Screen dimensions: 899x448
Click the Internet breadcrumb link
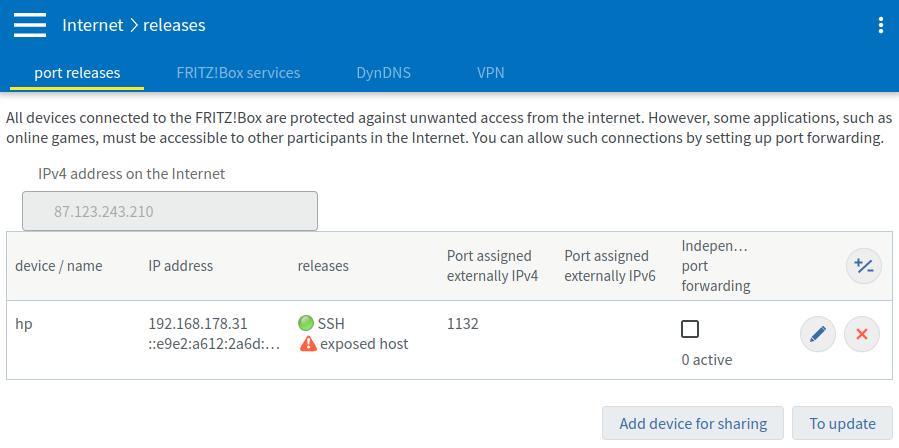click(x=92, y=25)
